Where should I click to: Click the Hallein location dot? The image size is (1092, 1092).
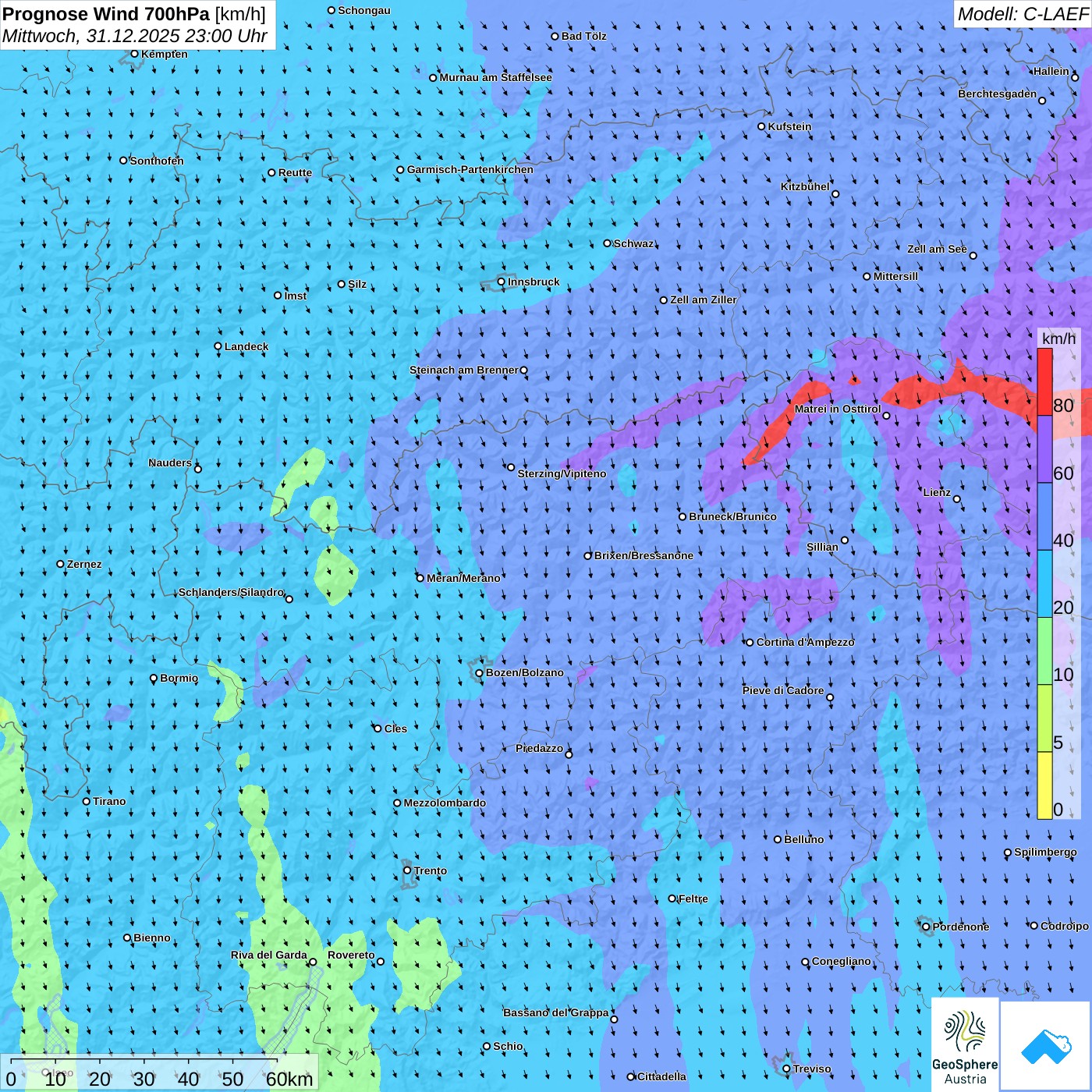[x=1075, y=77]
